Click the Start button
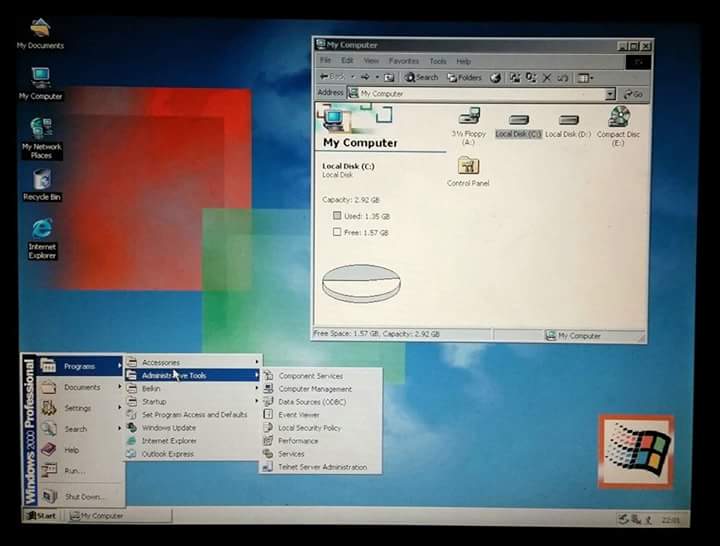This screenshot has width=720, height=546. (x=42, y=516)
